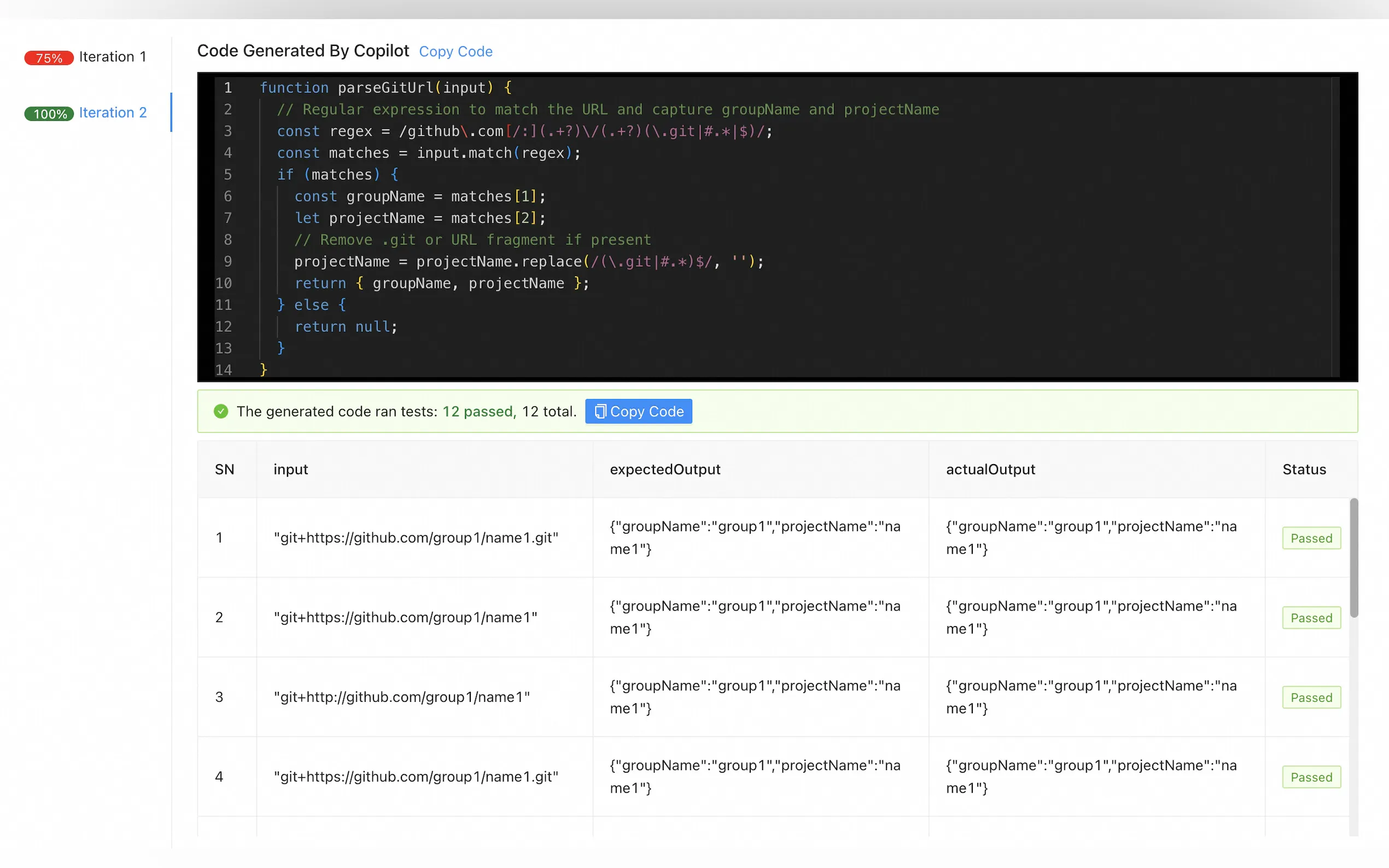Click the red 75% badge
1389x868 pixels.
point(49,58)
